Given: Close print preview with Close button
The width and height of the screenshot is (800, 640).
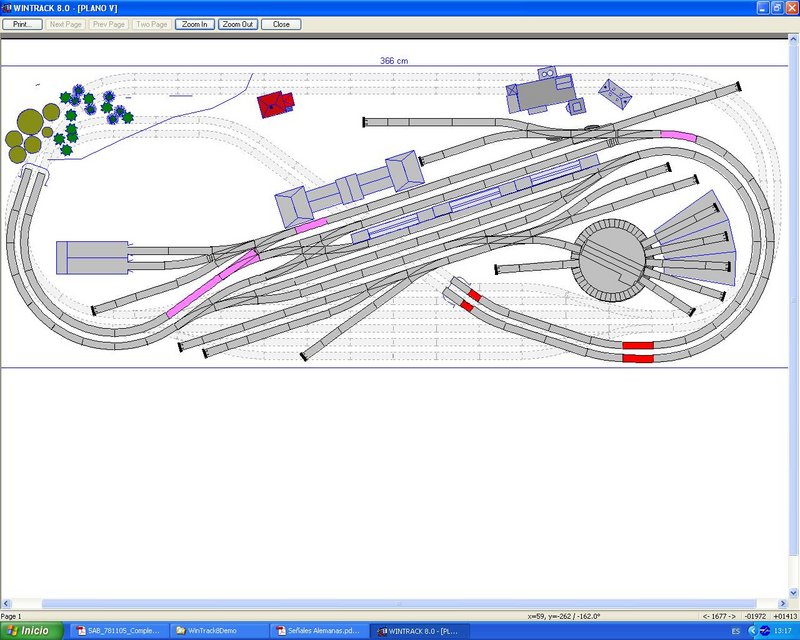Looking at the screenshot, I should [281, 24].
